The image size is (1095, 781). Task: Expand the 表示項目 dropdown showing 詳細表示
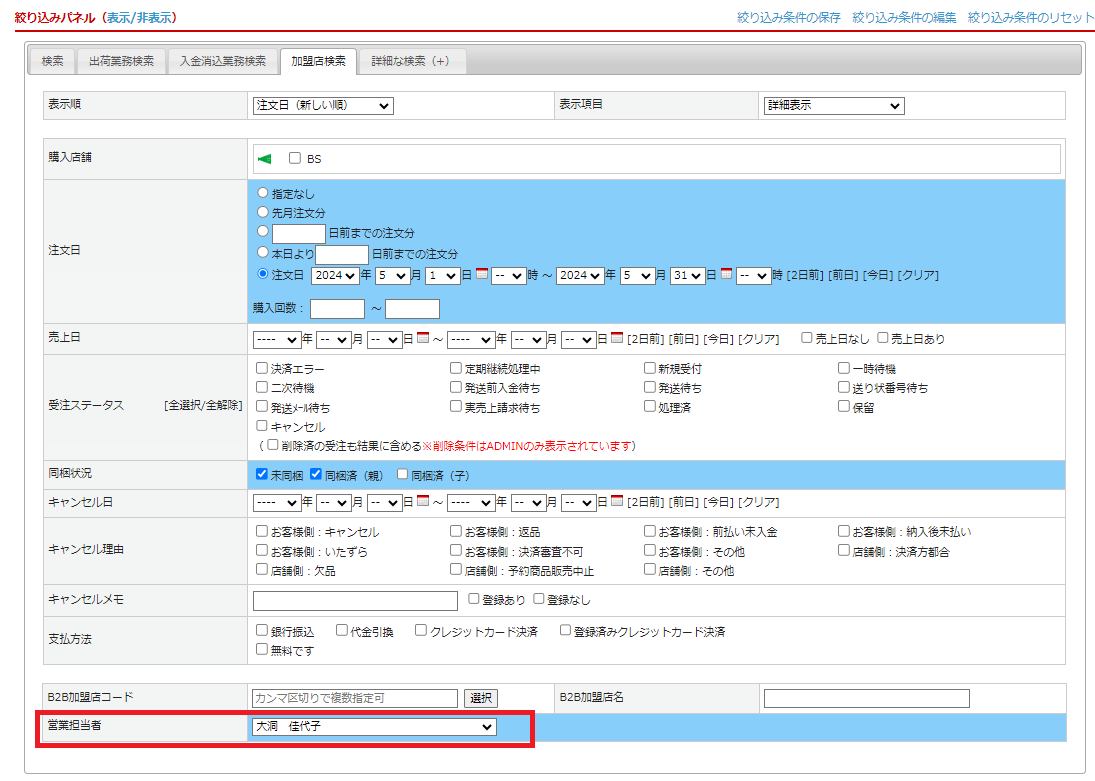[x=833, y=106]
